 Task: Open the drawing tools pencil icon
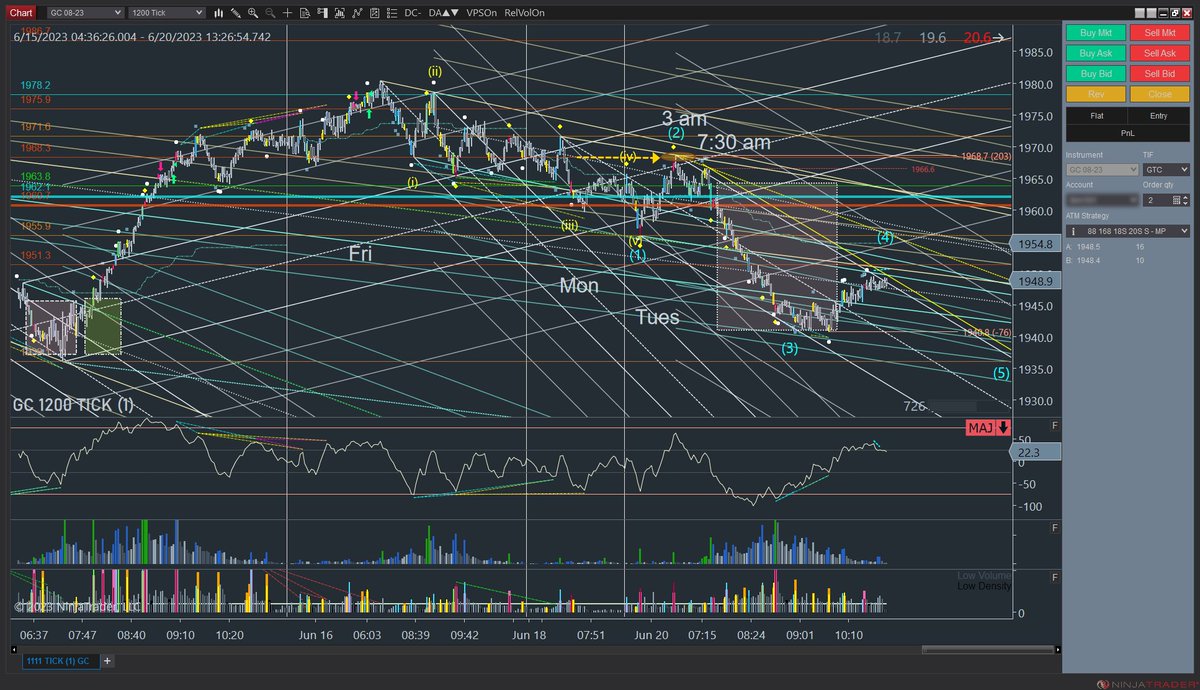236,13
